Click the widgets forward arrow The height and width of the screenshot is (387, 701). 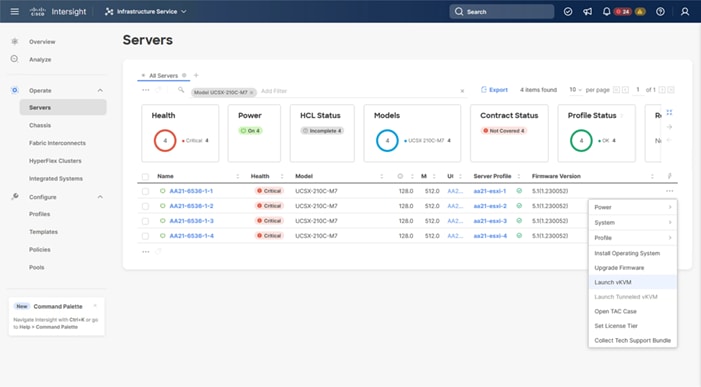pyautogui.click(x=669, y=127)
